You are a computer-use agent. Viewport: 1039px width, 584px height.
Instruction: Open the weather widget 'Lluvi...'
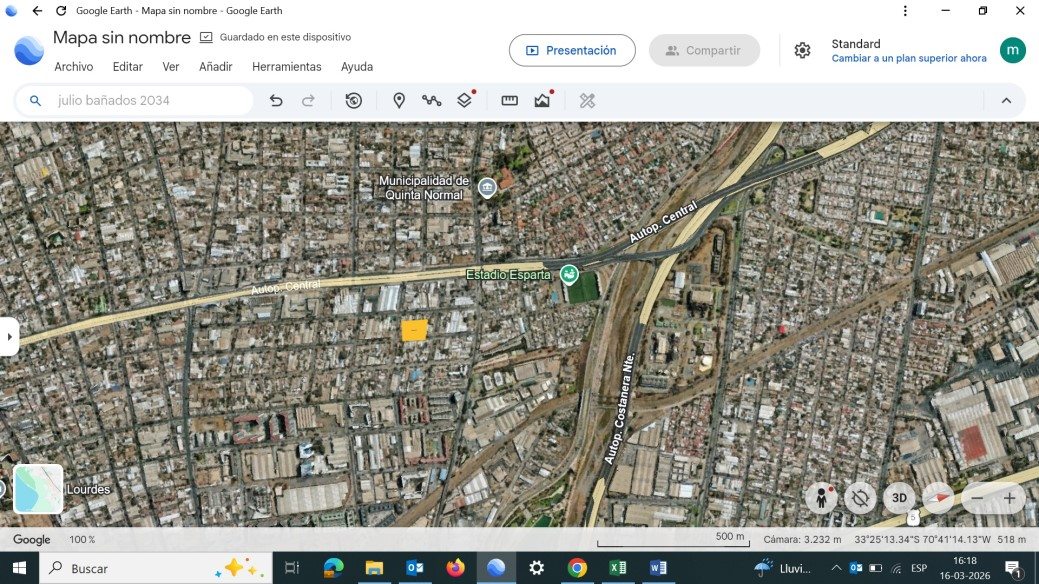coord(783,568)
